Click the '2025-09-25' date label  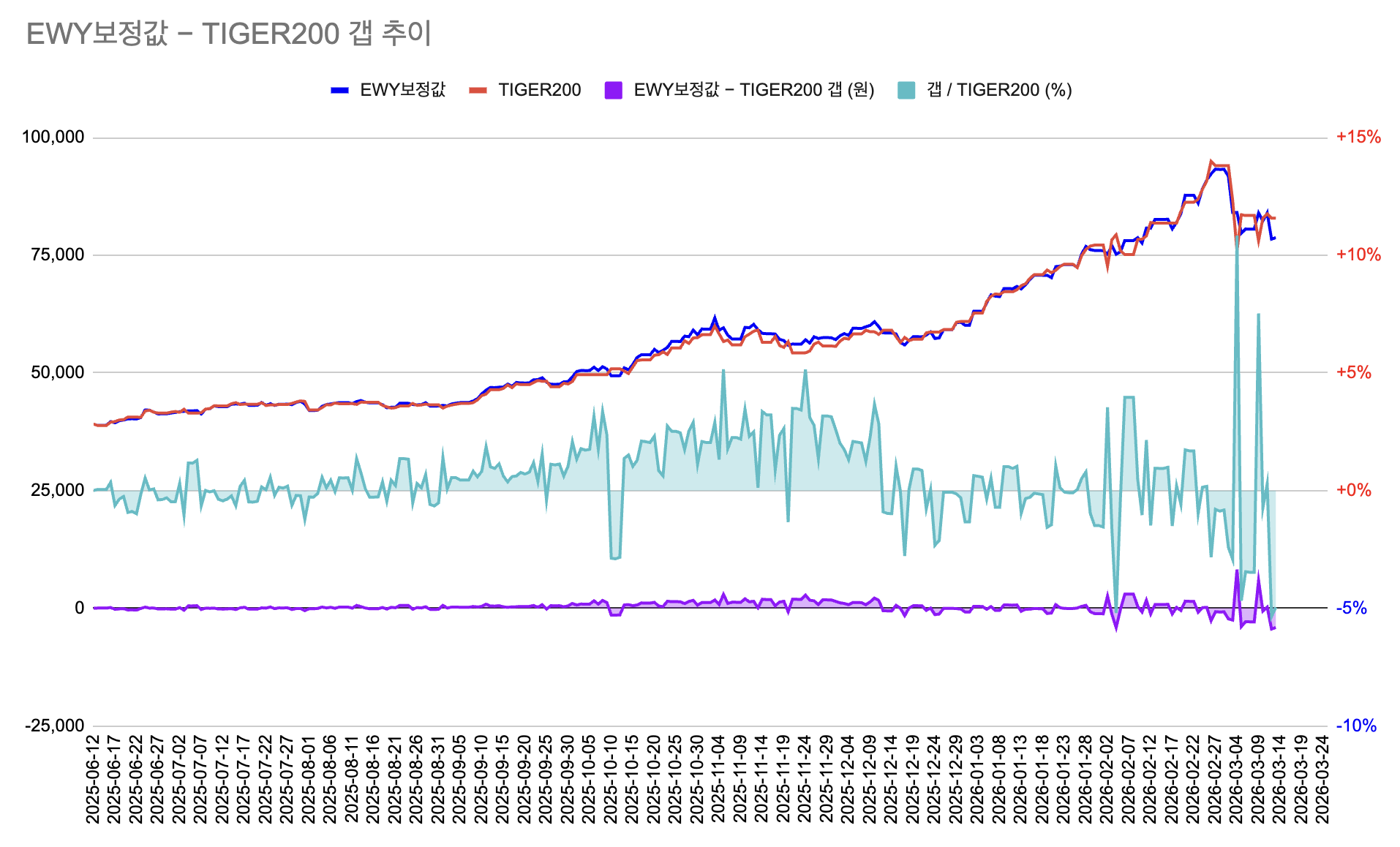(546, 780)
